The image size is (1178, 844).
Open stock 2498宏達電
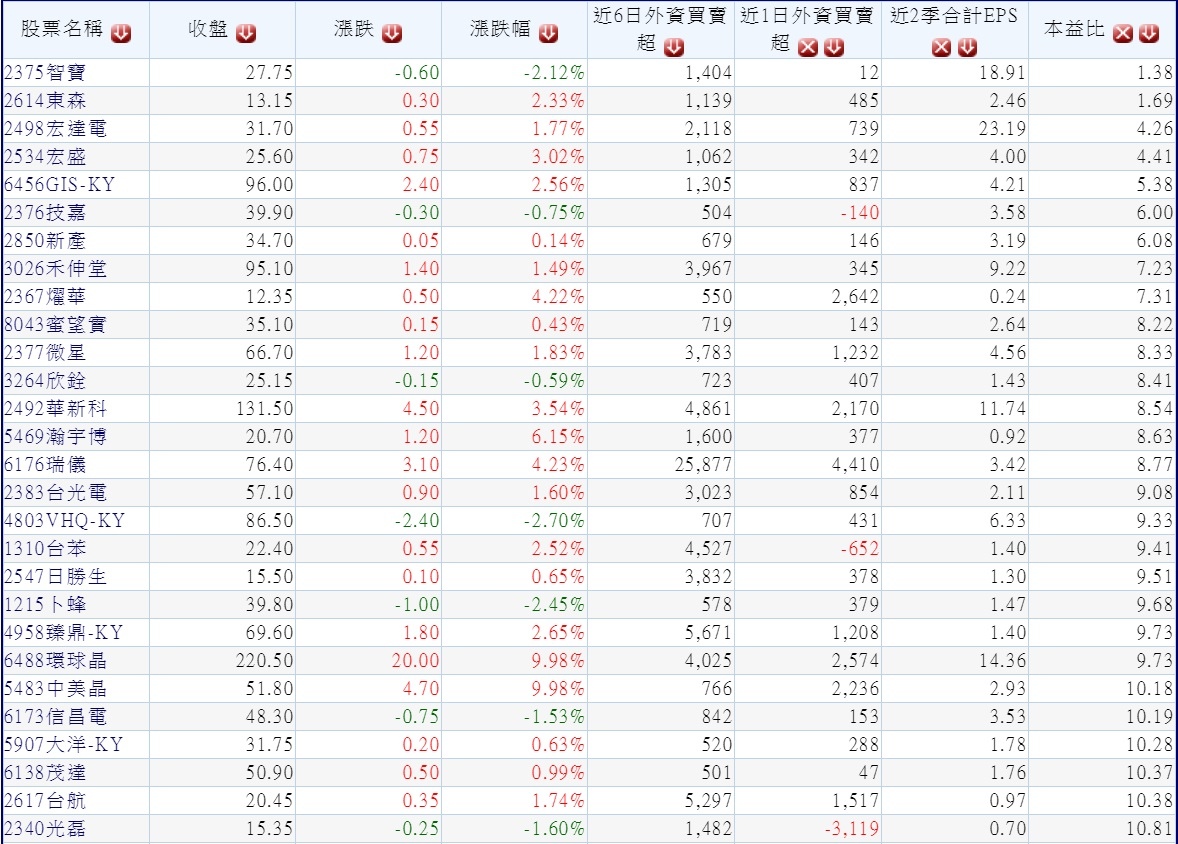coord(56,129)
